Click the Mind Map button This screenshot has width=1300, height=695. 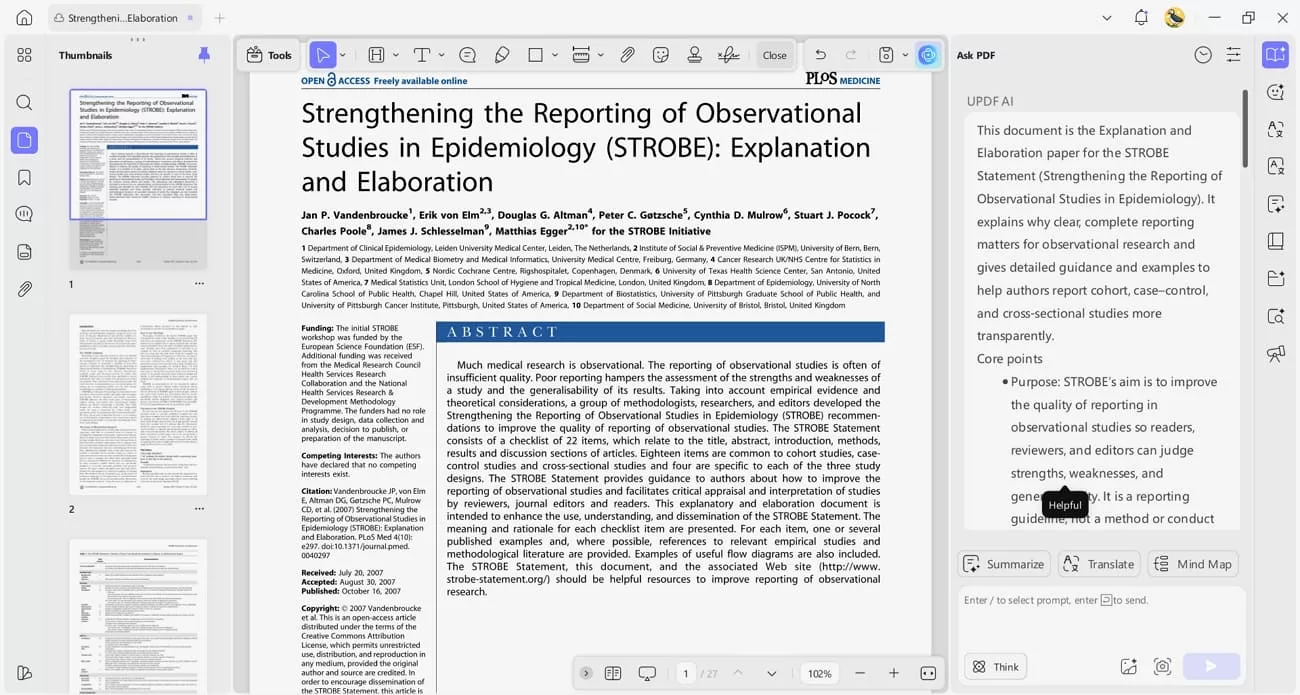[1193, 564]
